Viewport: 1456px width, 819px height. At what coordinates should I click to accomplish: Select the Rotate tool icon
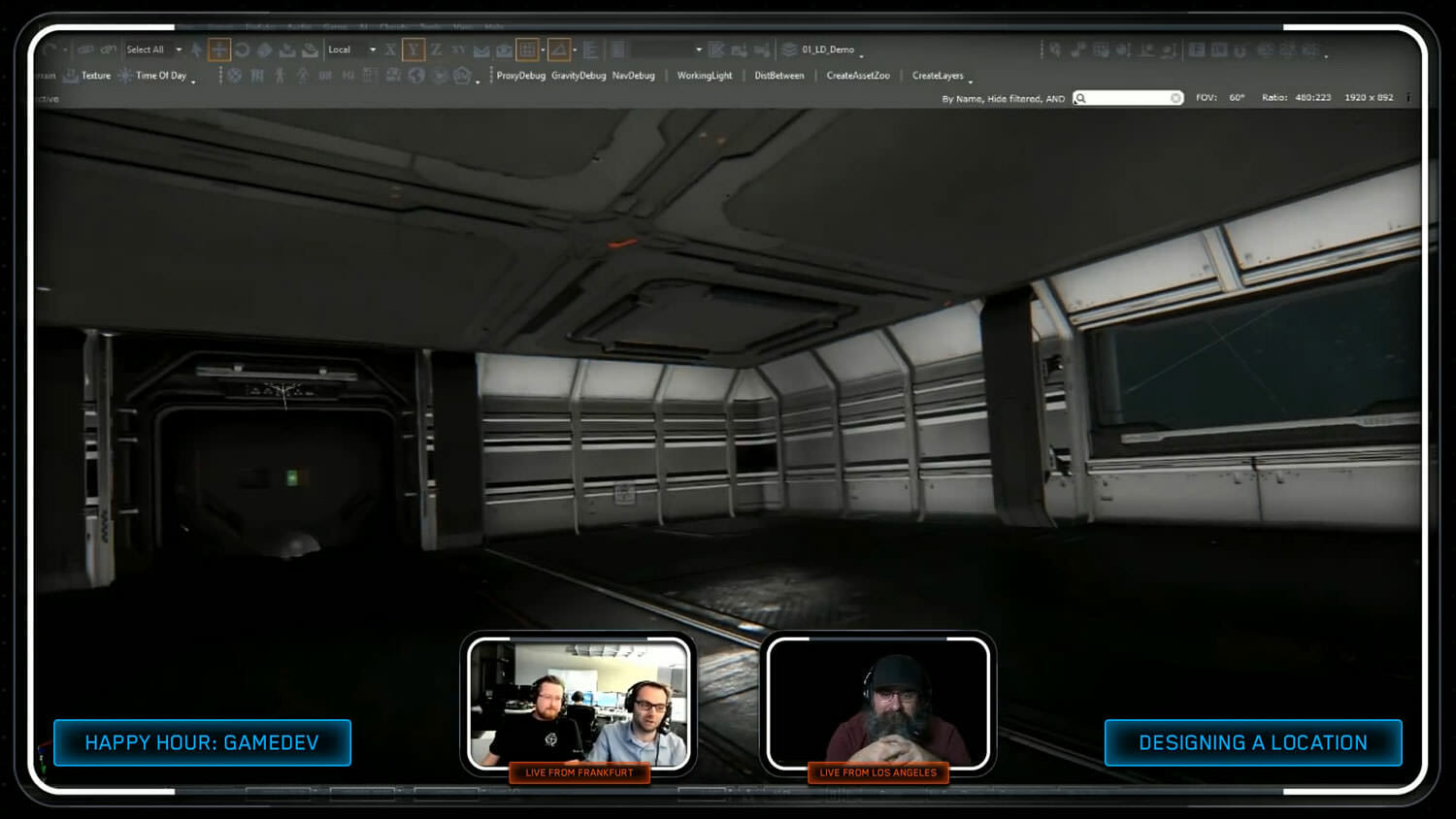tap(242, 49)
